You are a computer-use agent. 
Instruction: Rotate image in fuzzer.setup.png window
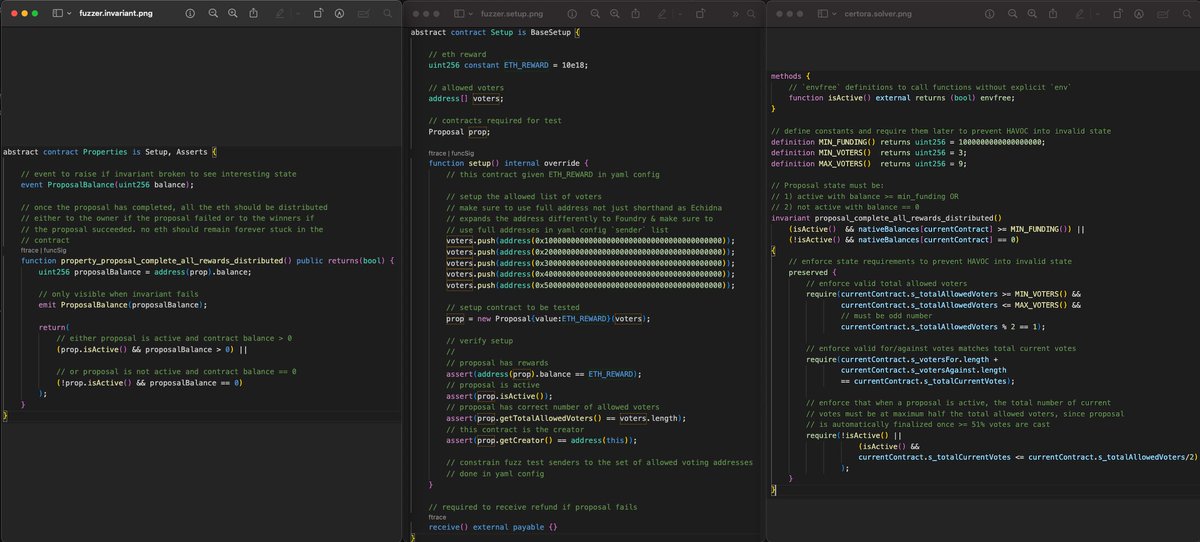tap(700, 14)
